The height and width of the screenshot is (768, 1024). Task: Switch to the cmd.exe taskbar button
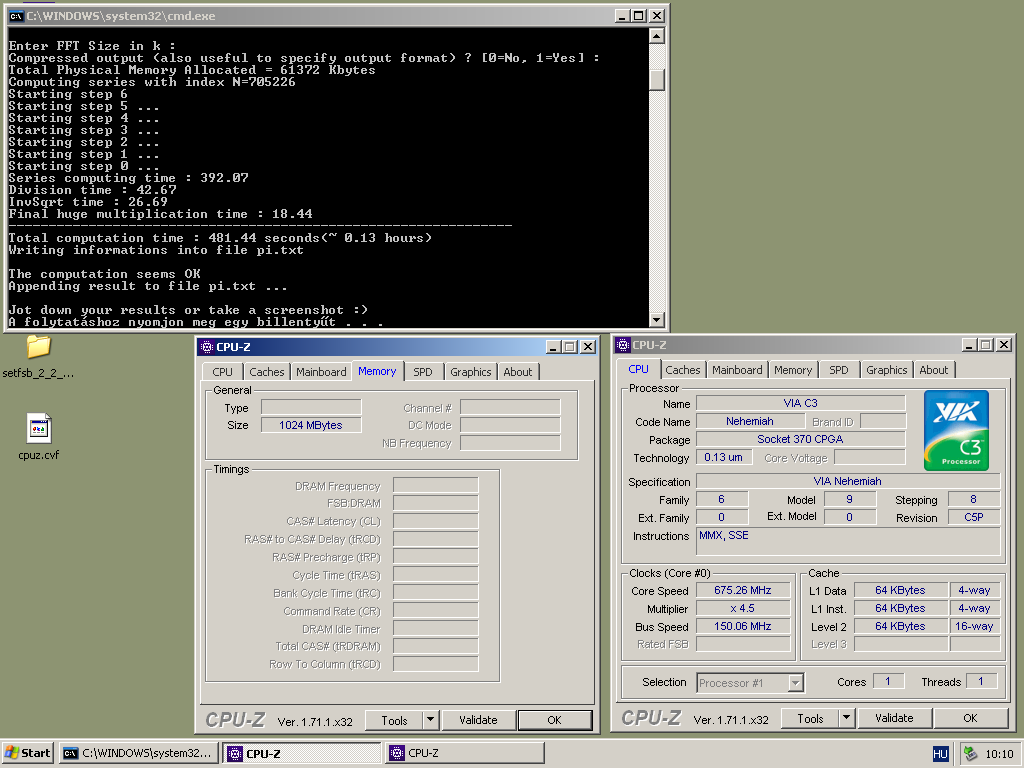[138, 753]
